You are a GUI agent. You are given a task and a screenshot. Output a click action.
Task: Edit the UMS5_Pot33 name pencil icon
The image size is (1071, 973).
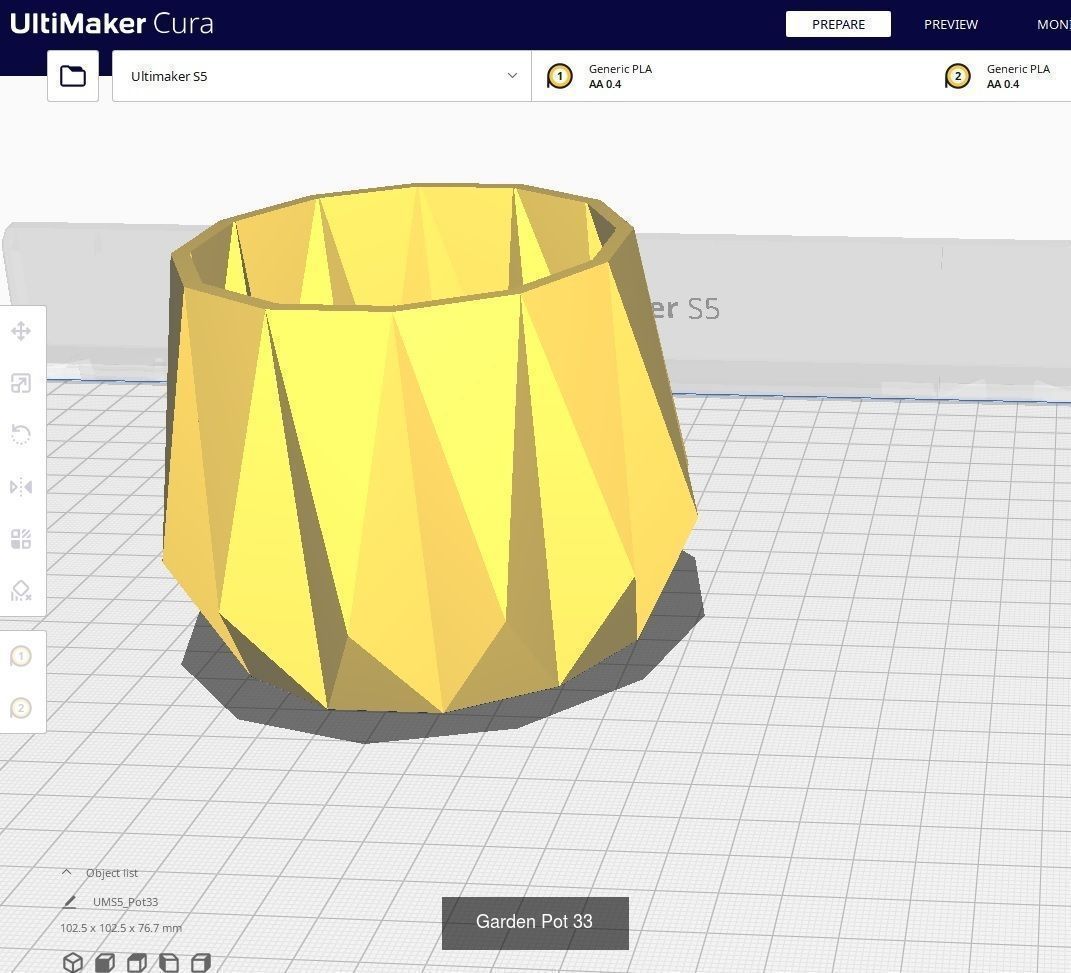[69, 902]
